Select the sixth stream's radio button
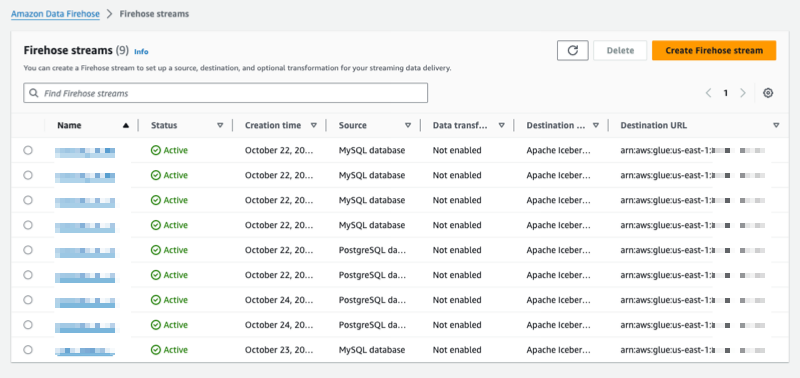 coord(28,275)
